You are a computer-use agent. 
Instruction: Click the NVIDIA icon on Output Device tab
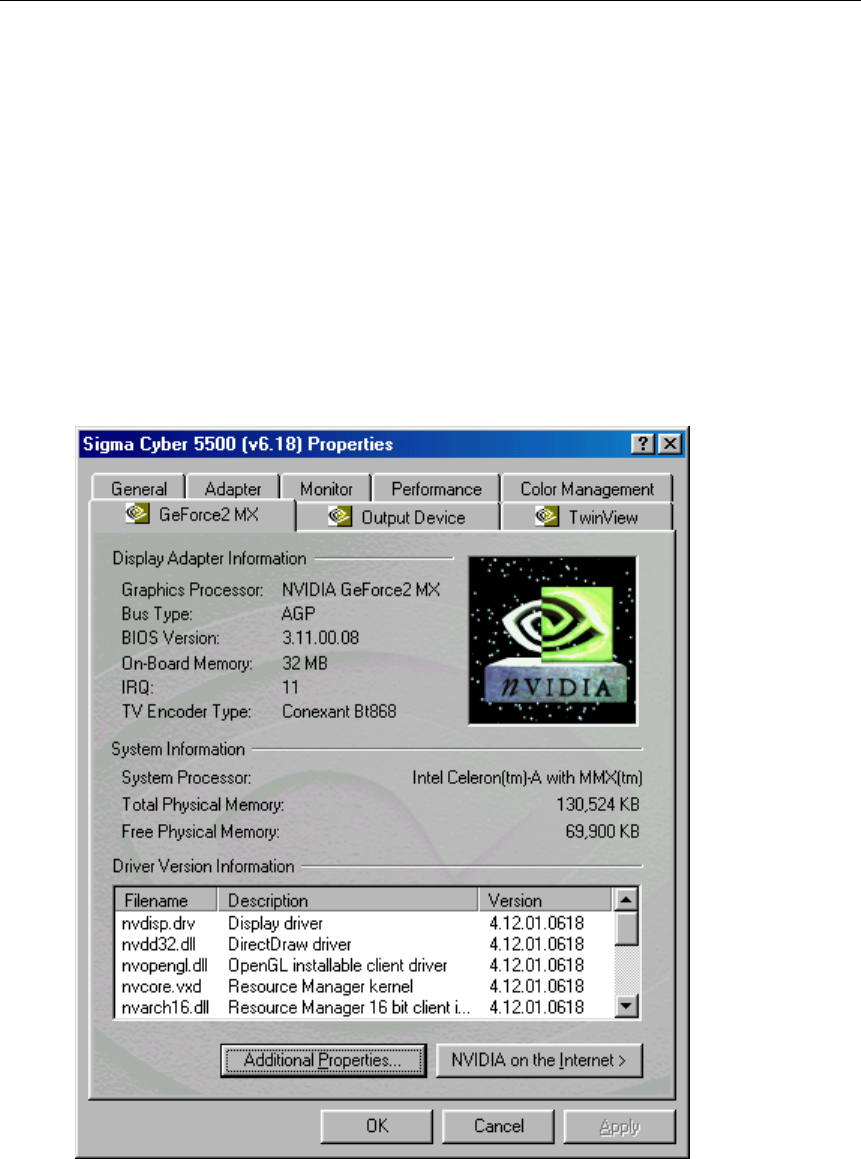click(x=339, y=516)
